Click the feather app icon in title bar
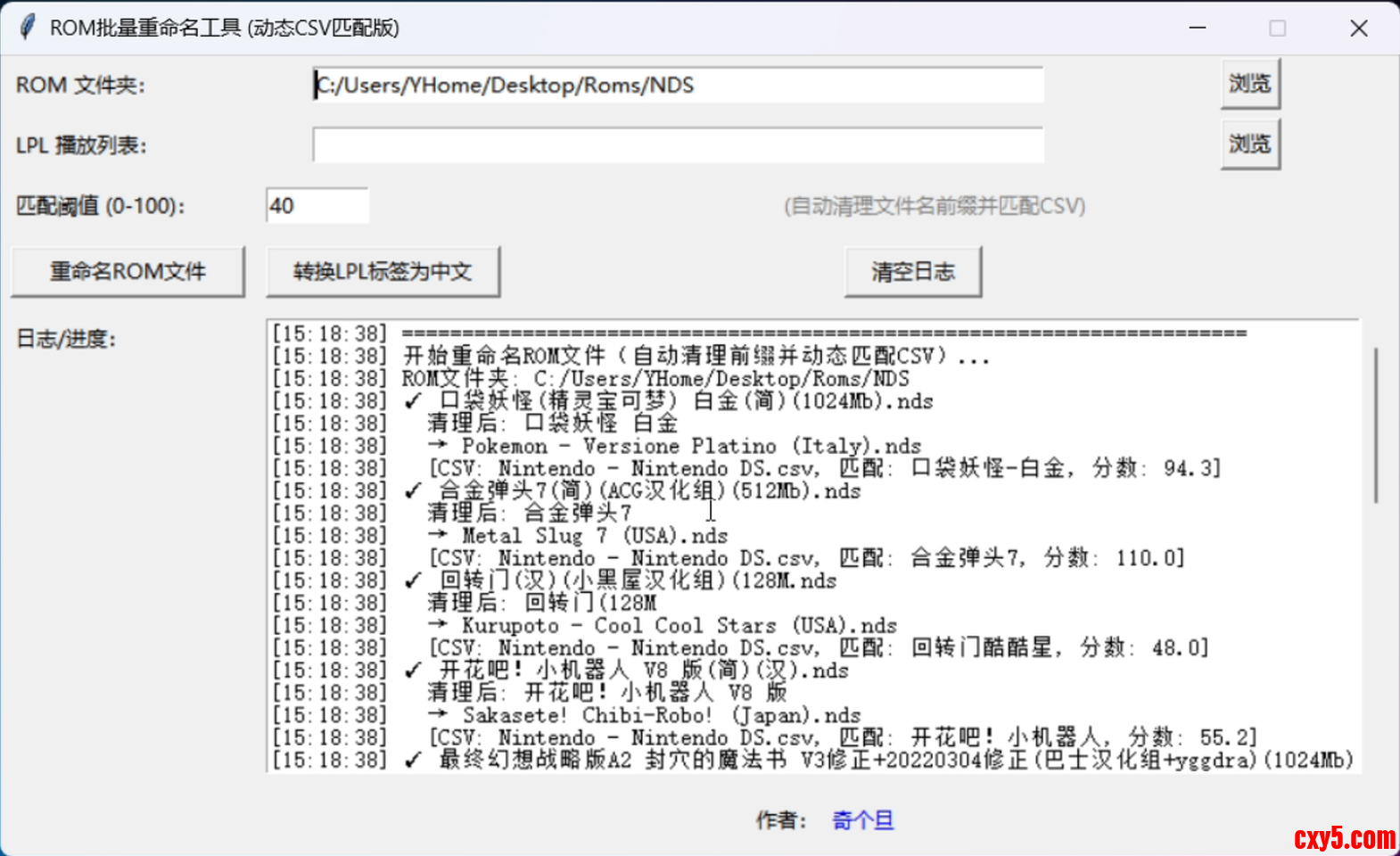1400x856 pixels. [x=28, y=28]
